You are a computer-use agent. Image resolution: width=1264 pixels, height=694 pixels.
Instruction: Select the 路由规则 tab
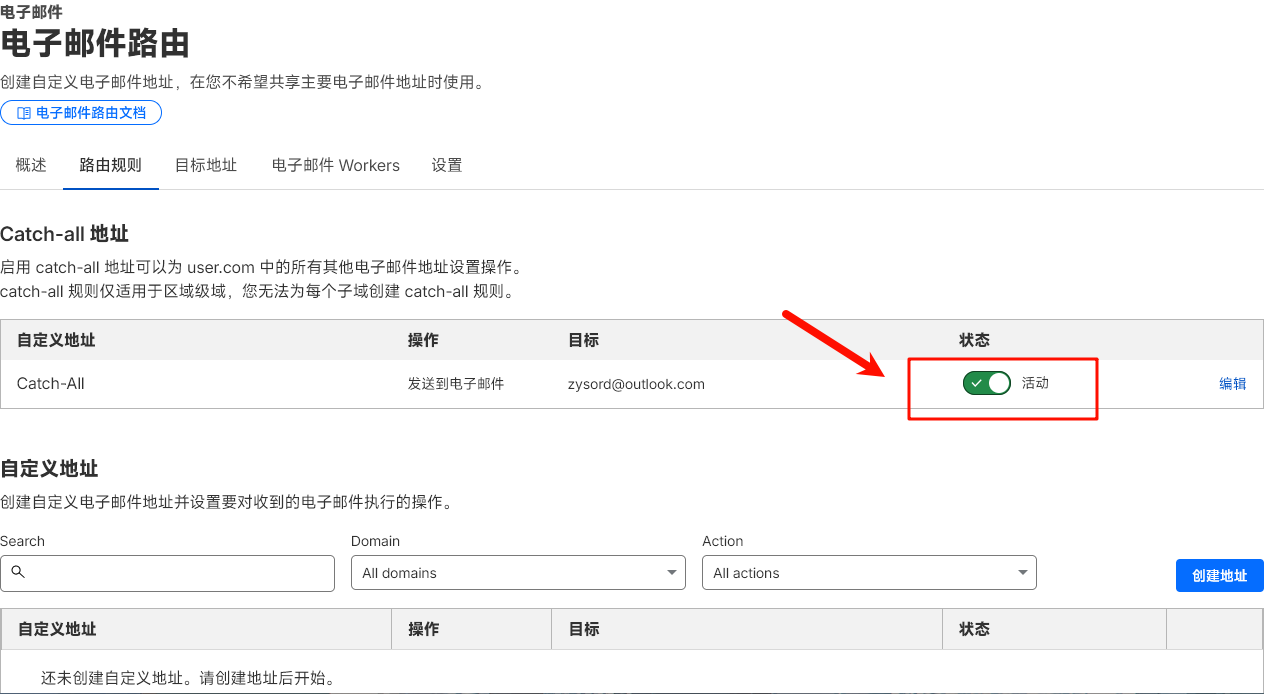[111, 165]
